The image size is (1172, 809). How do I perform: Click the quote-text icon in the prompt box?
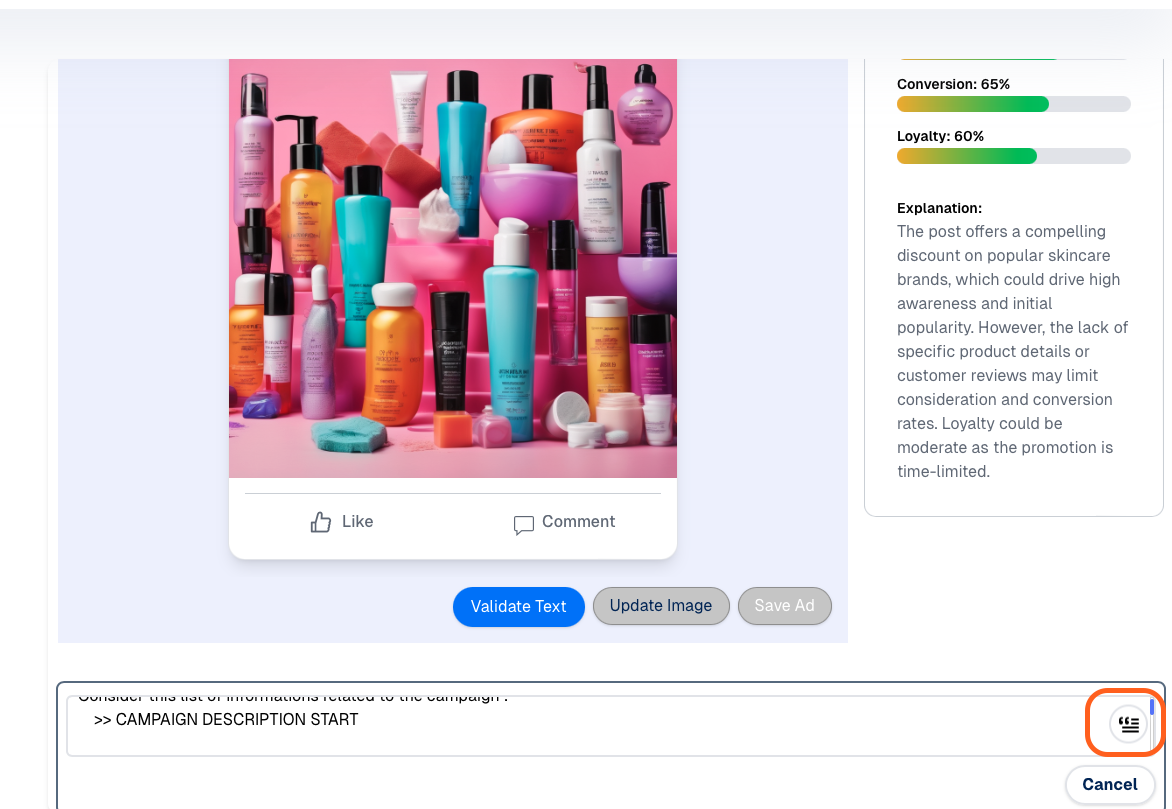tap(1129, 724)
